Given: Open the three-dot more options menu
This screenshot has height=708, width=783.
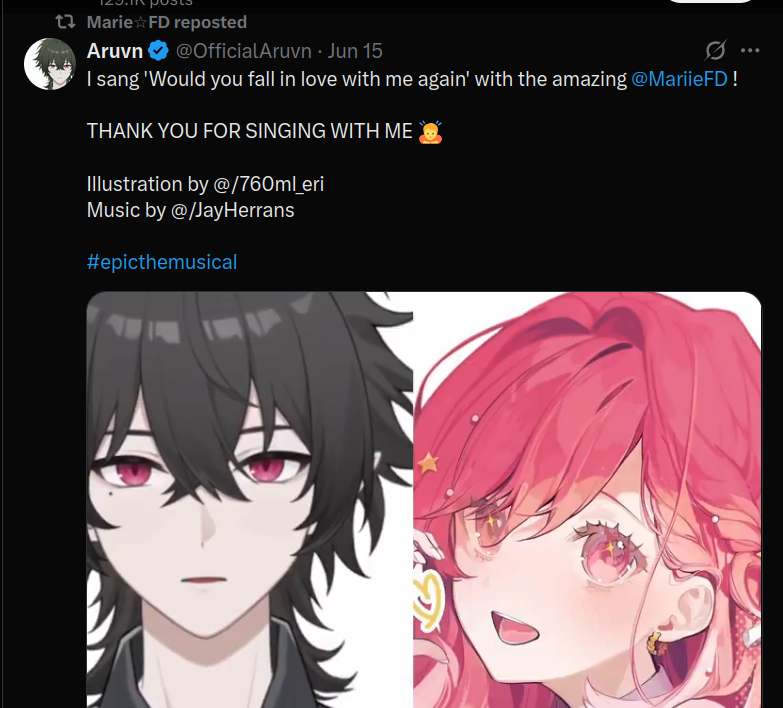Looking at the screenshot, I should [x=750, y=50].
